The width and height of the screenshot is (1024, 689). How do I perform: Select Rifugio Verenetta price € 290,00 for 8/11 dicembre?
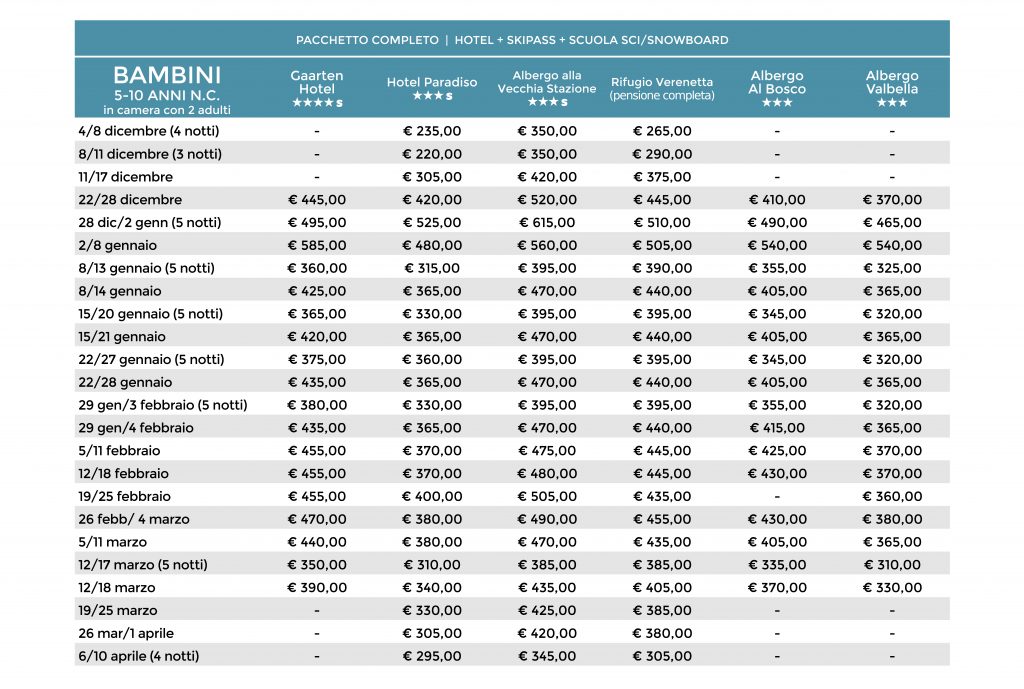click(x=662, y=154)
